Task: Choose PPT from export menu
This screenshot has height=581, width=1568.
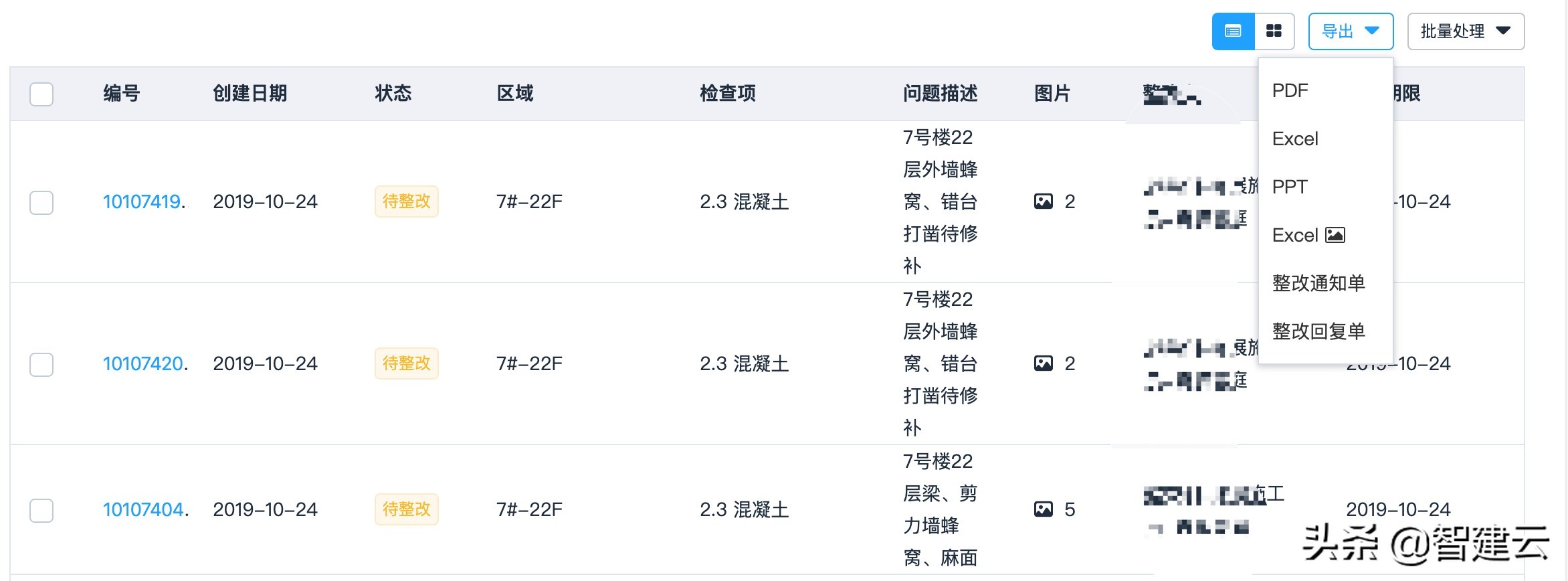Action: coord(1289,187)
